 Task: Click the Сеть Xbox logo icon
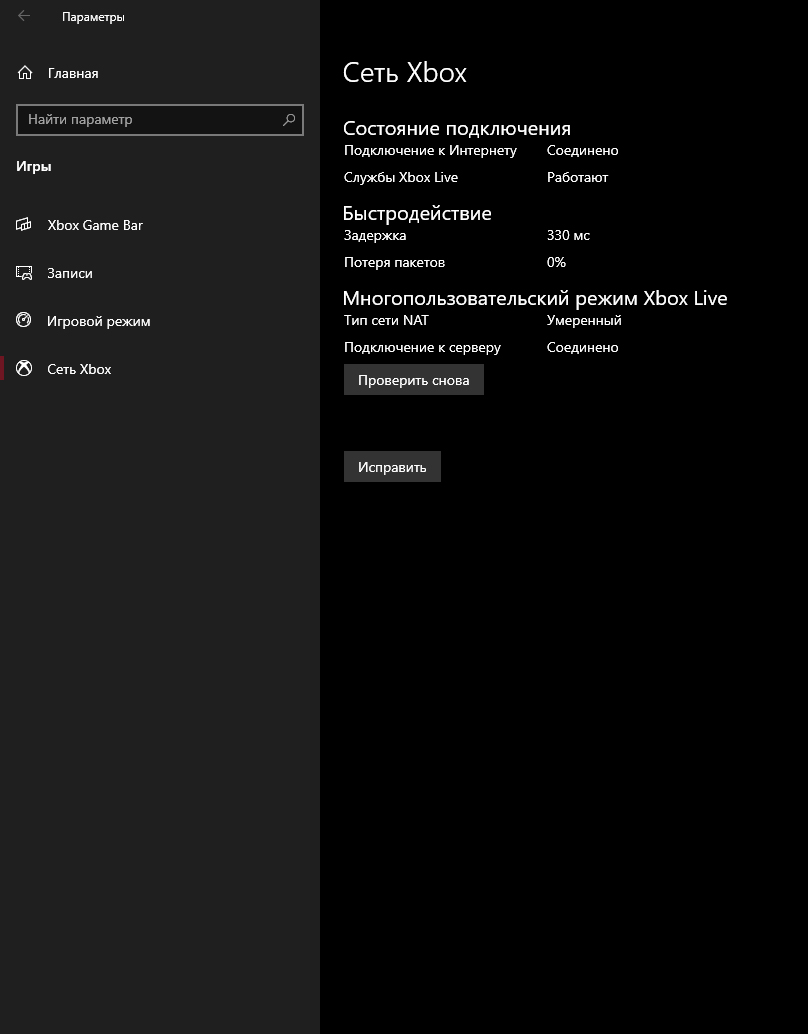[24, 368]
